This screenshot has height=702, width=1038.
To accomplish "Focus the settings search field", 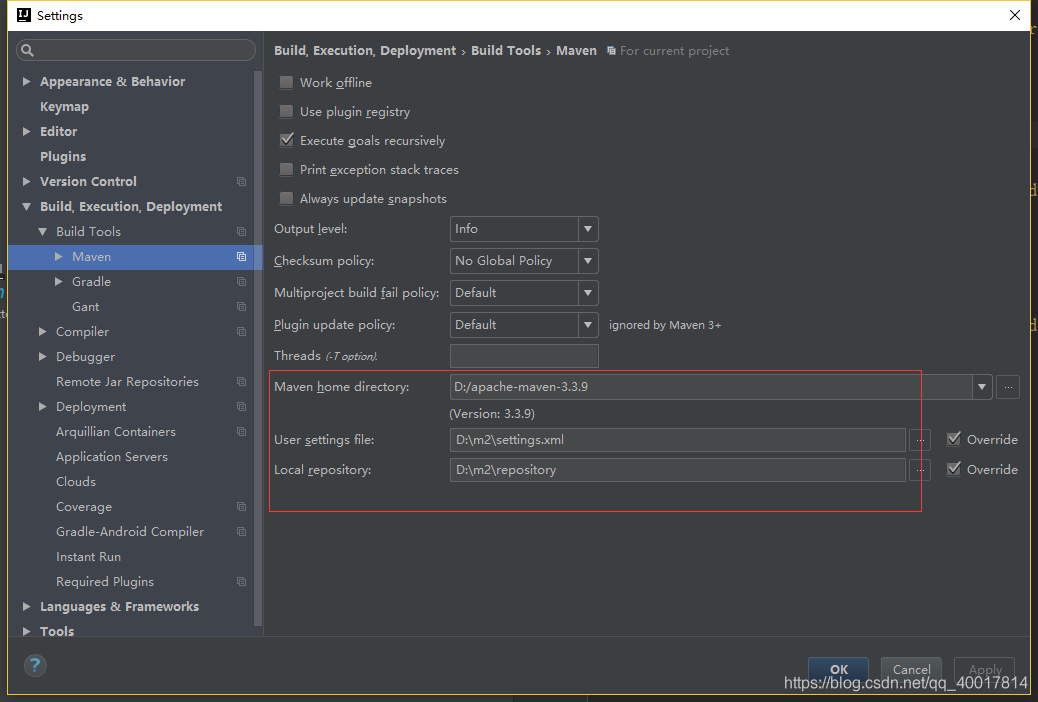I will (136, 50).
